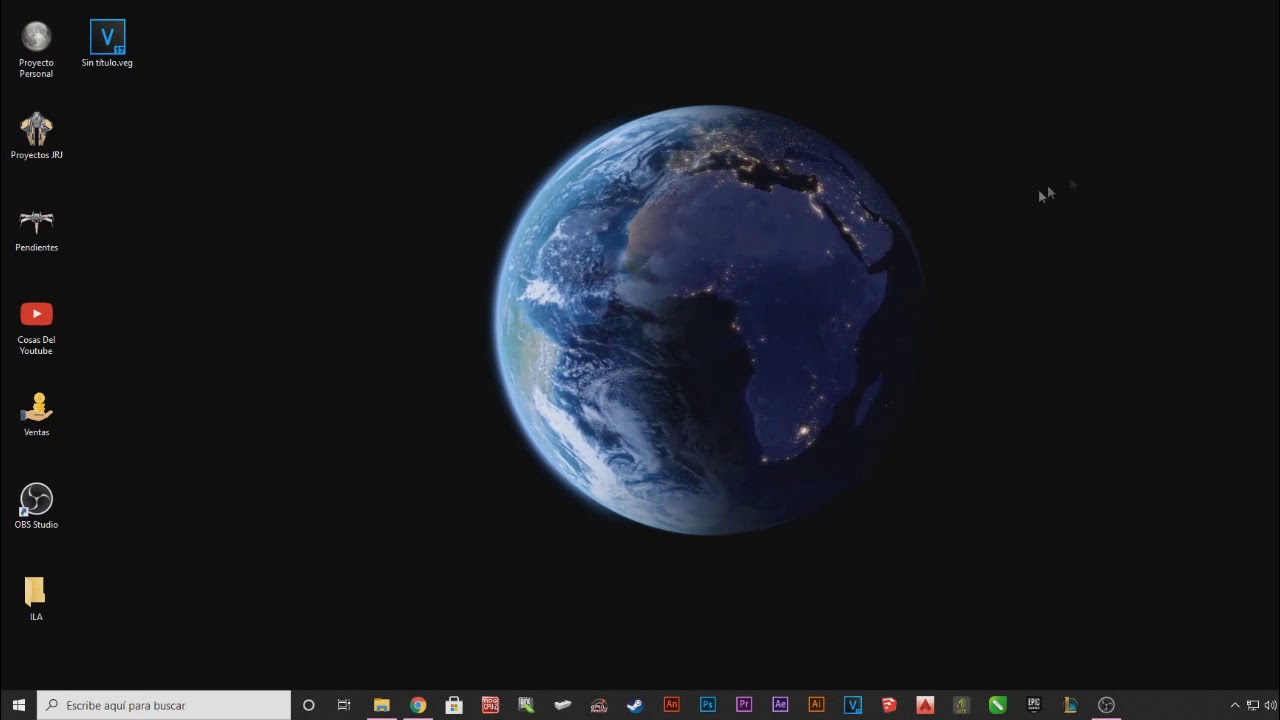Open Cortana from the taskbar

(x=308, y=705)
